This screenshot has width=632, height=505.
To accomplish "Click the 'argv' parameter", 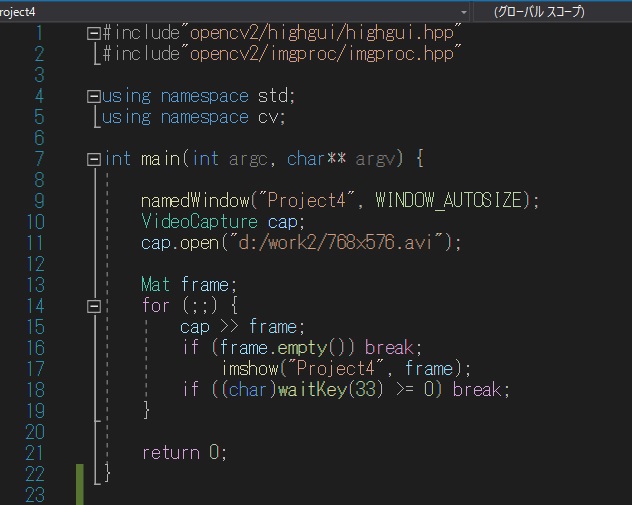I will point(375,160).
